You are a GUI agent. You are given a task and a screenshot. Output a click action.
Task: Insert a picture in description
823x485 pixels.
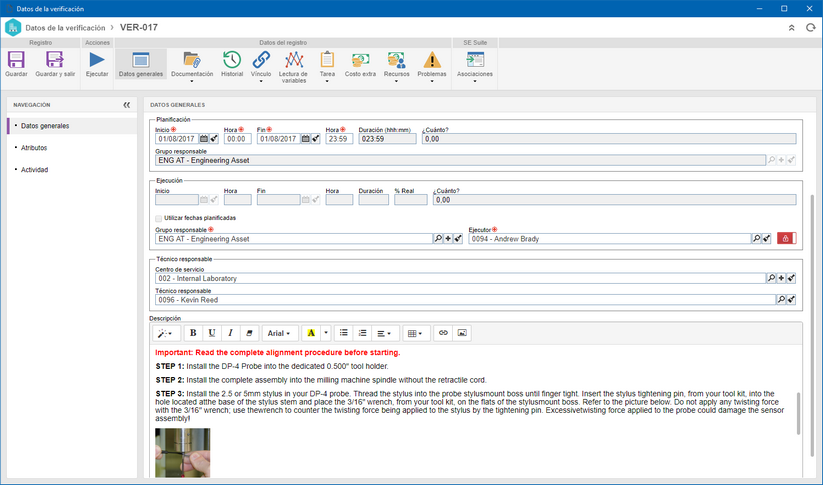tap(462, 333)
